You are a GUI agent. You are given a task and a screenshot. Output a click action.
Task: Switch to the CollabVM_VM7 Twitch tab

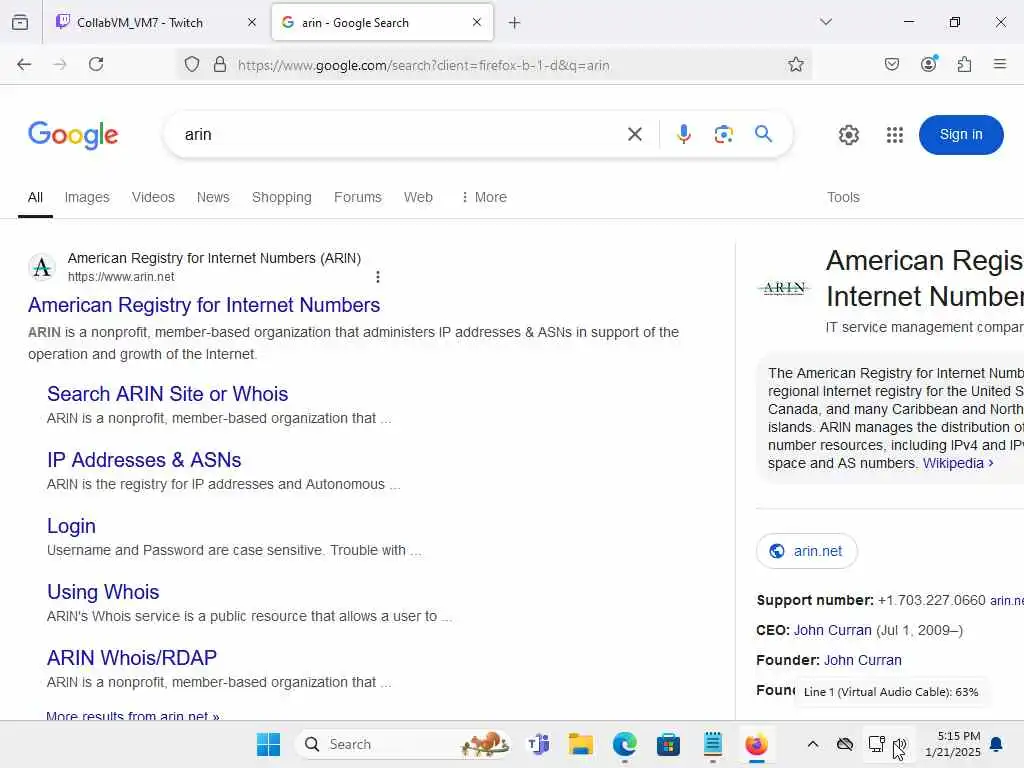click(x=139, y=22)
